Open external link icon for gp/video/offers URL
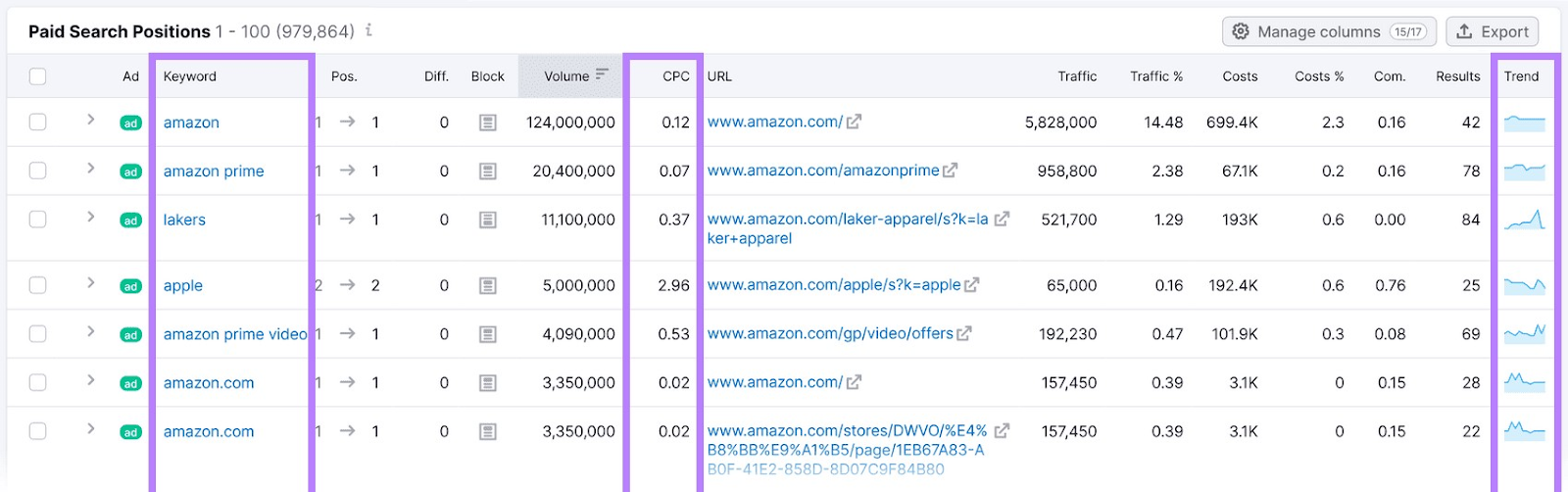 point(964,334)
